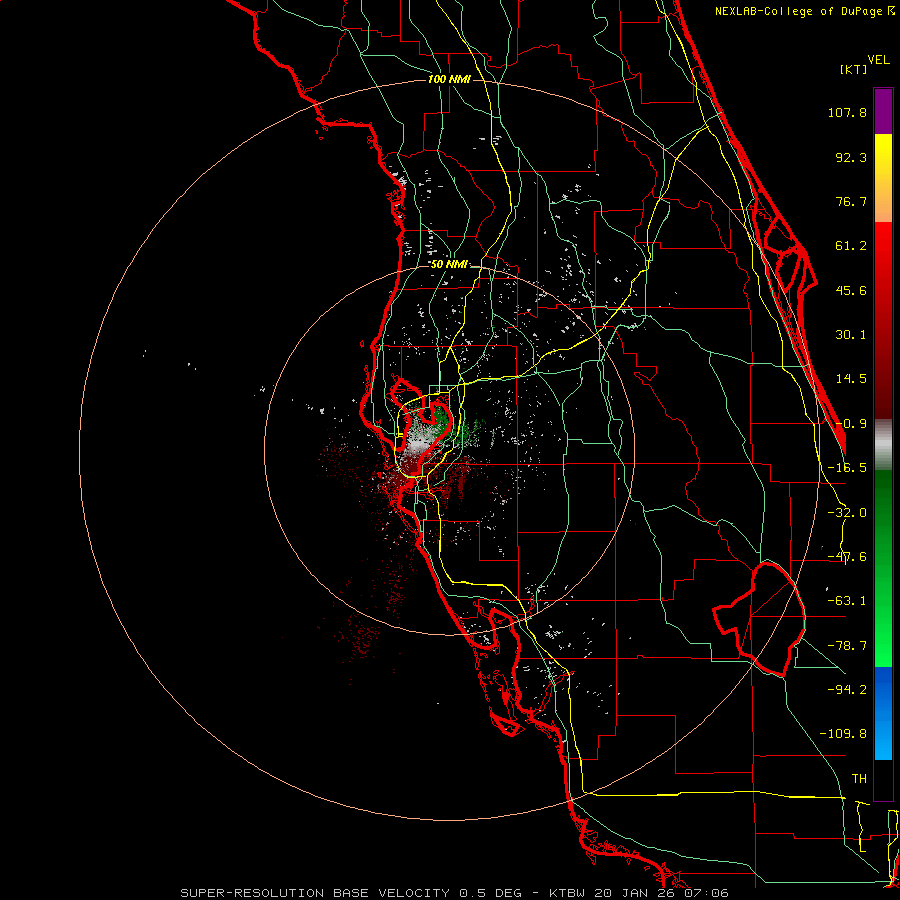Pick the gray near-zero segment of the velocity scale
The width and height of the screenshot is (900, 900).
(883, 445)
